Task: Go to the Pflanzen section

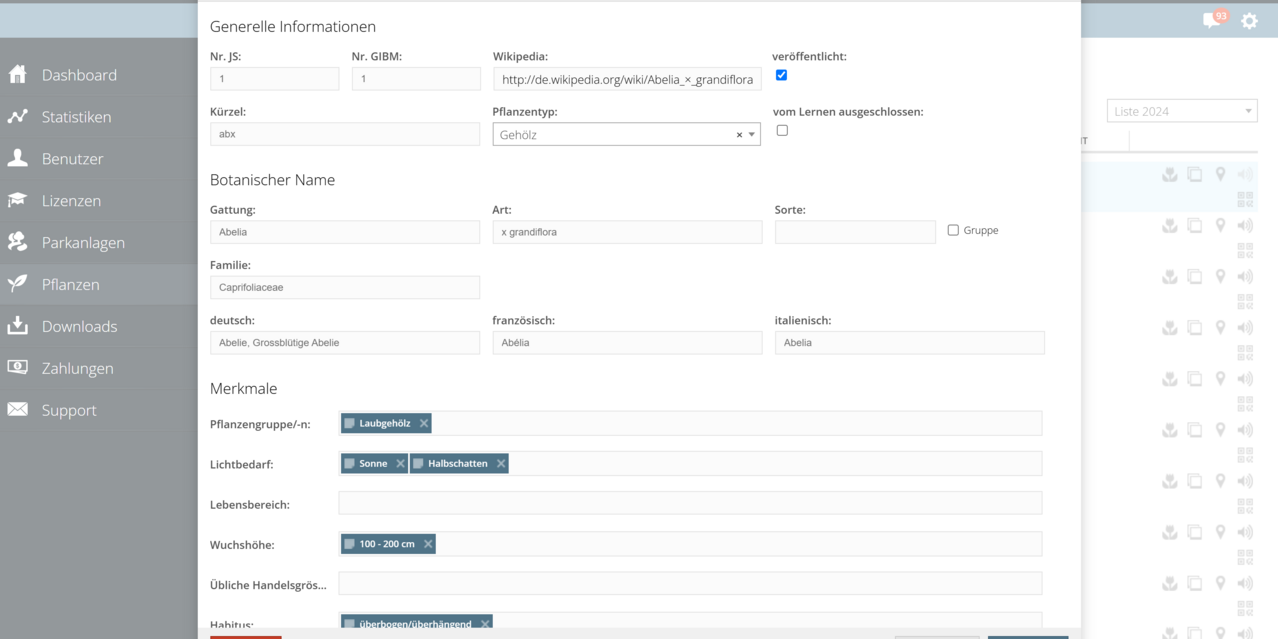Action: point(99,284)
